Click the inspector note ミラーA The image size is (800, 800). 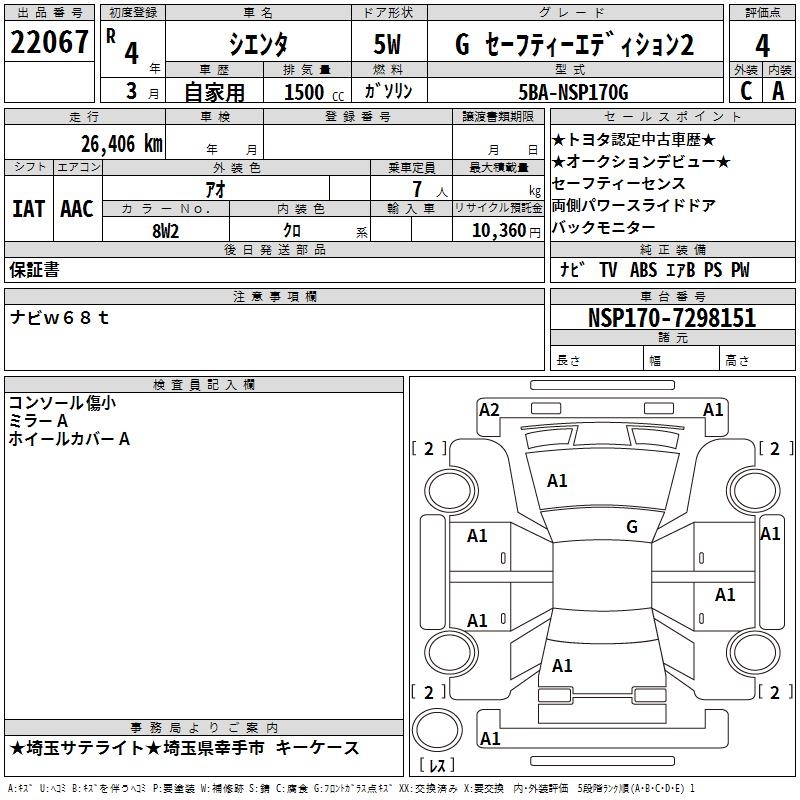coord(38,421)
